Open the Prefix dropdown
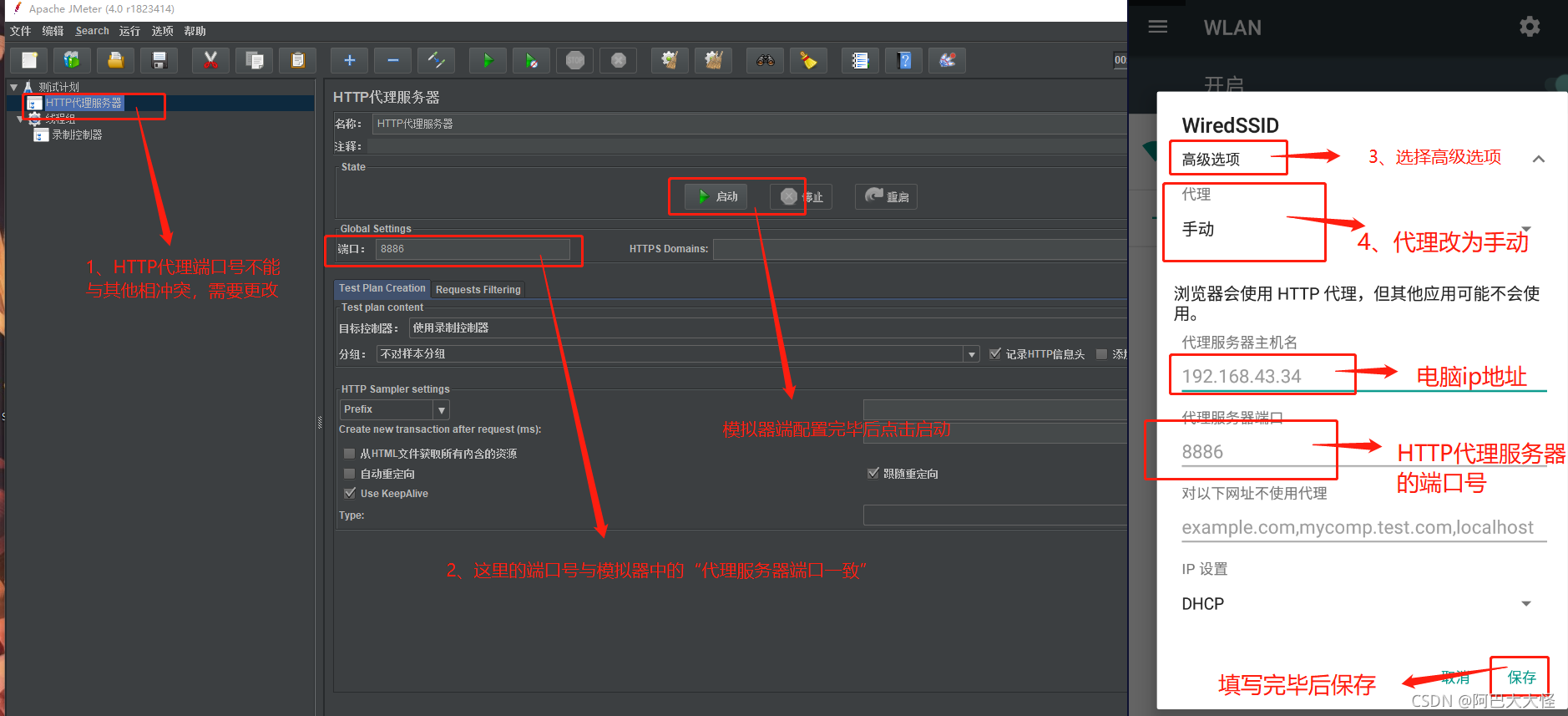The image size is (1568, 716). coord(395,409)
